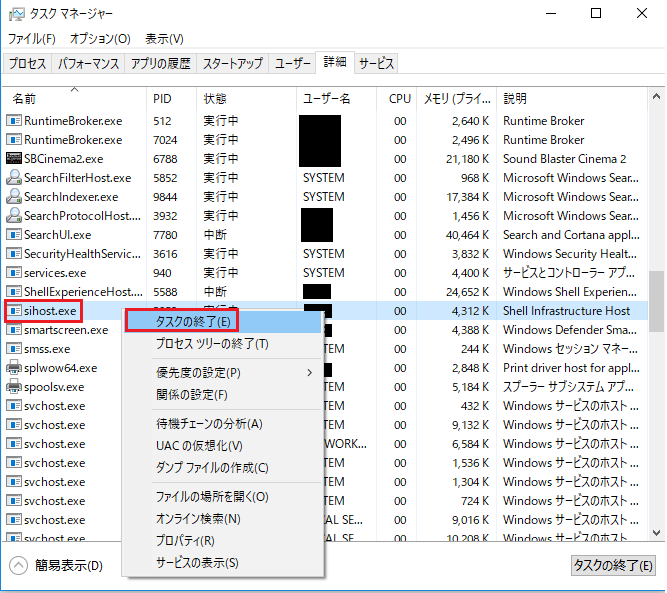Sort by the メモリ column header
667x593 pixels.
[x=456, y=99]
